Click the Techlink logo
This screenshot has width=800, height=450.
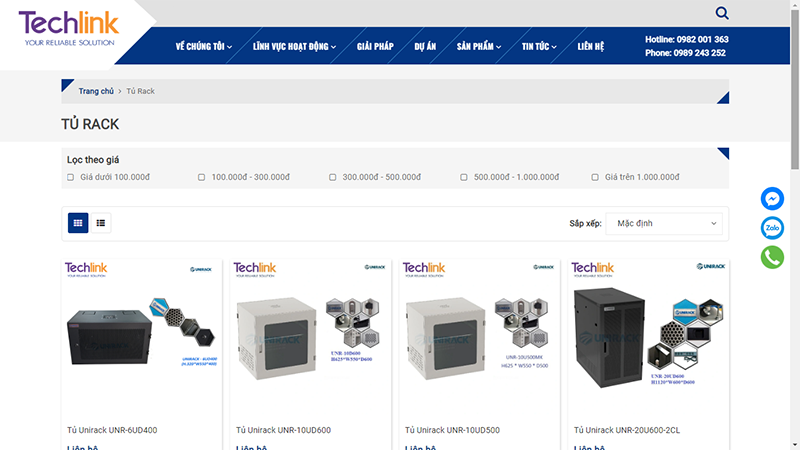coord(68,28)
